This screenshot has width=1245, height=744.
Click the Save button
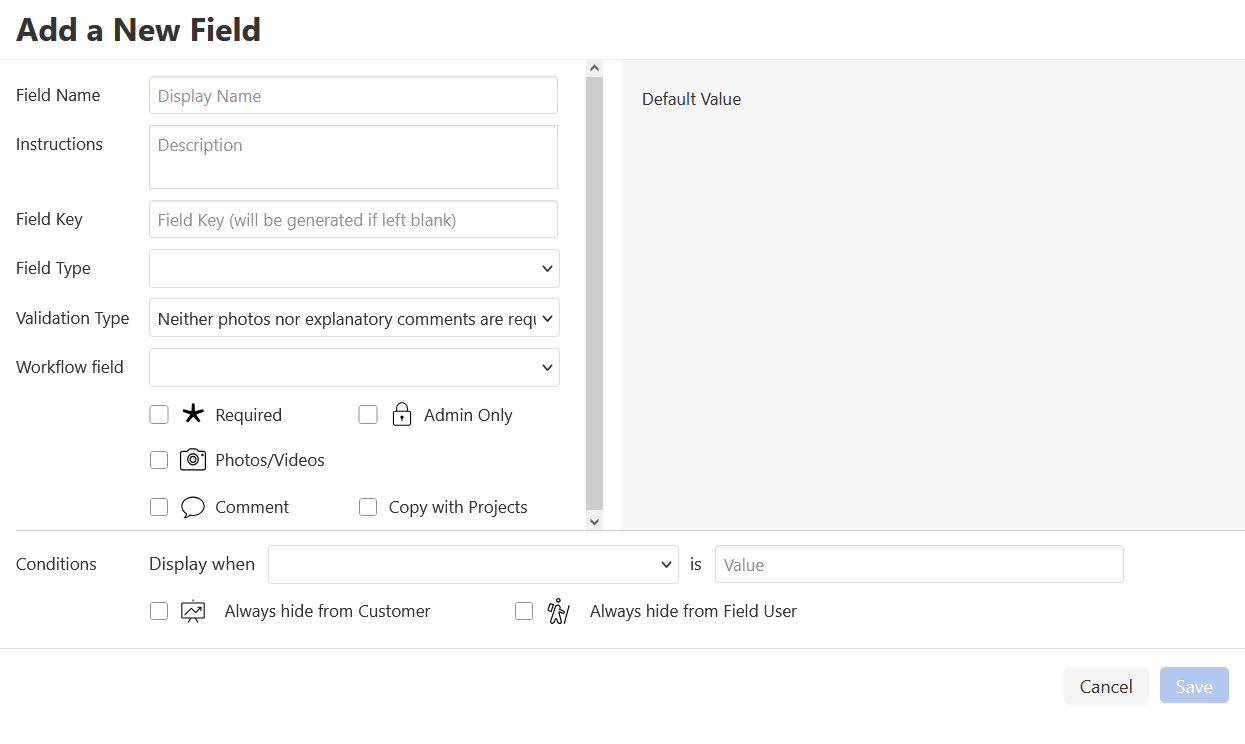(x=1194, y=686)
